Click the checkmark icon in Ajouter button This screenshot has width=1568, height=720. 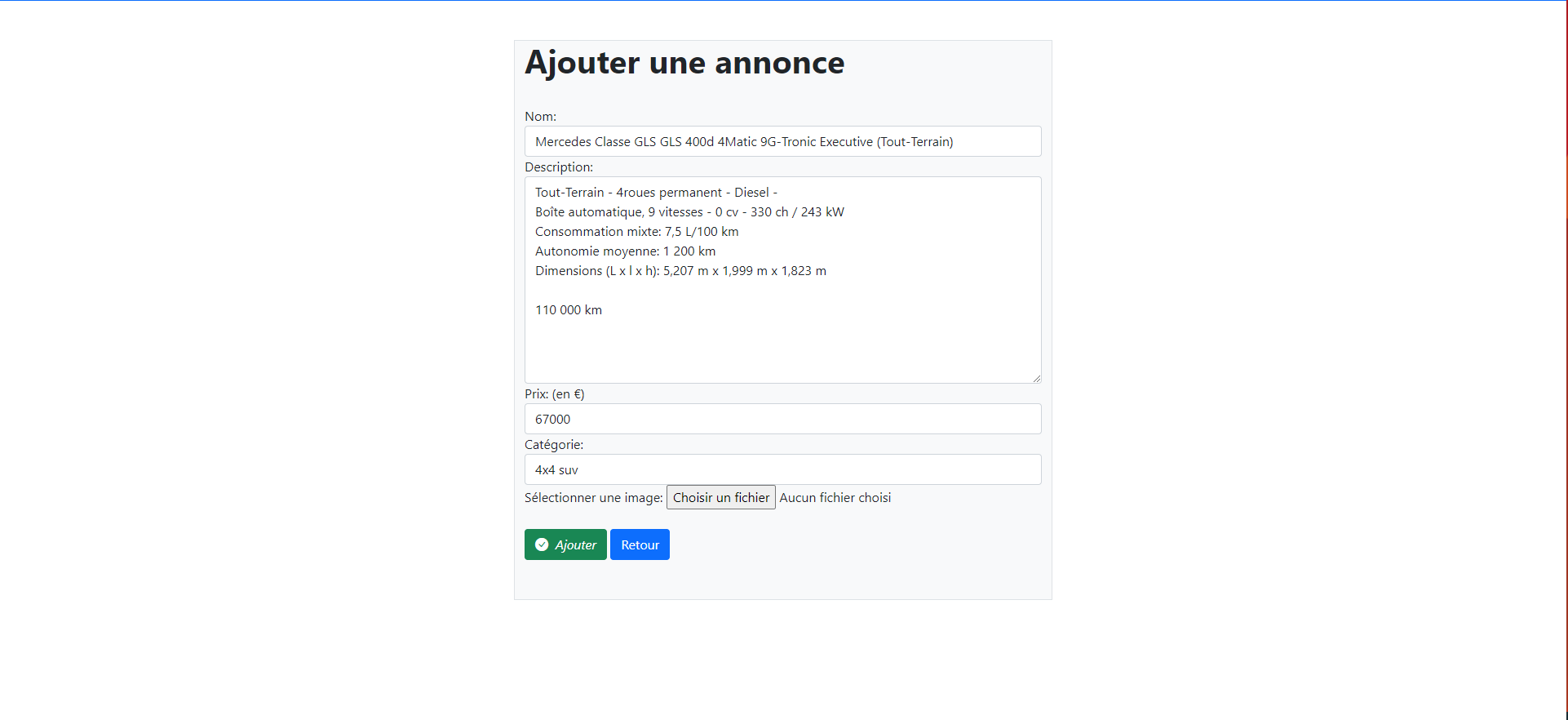point(542,544)
